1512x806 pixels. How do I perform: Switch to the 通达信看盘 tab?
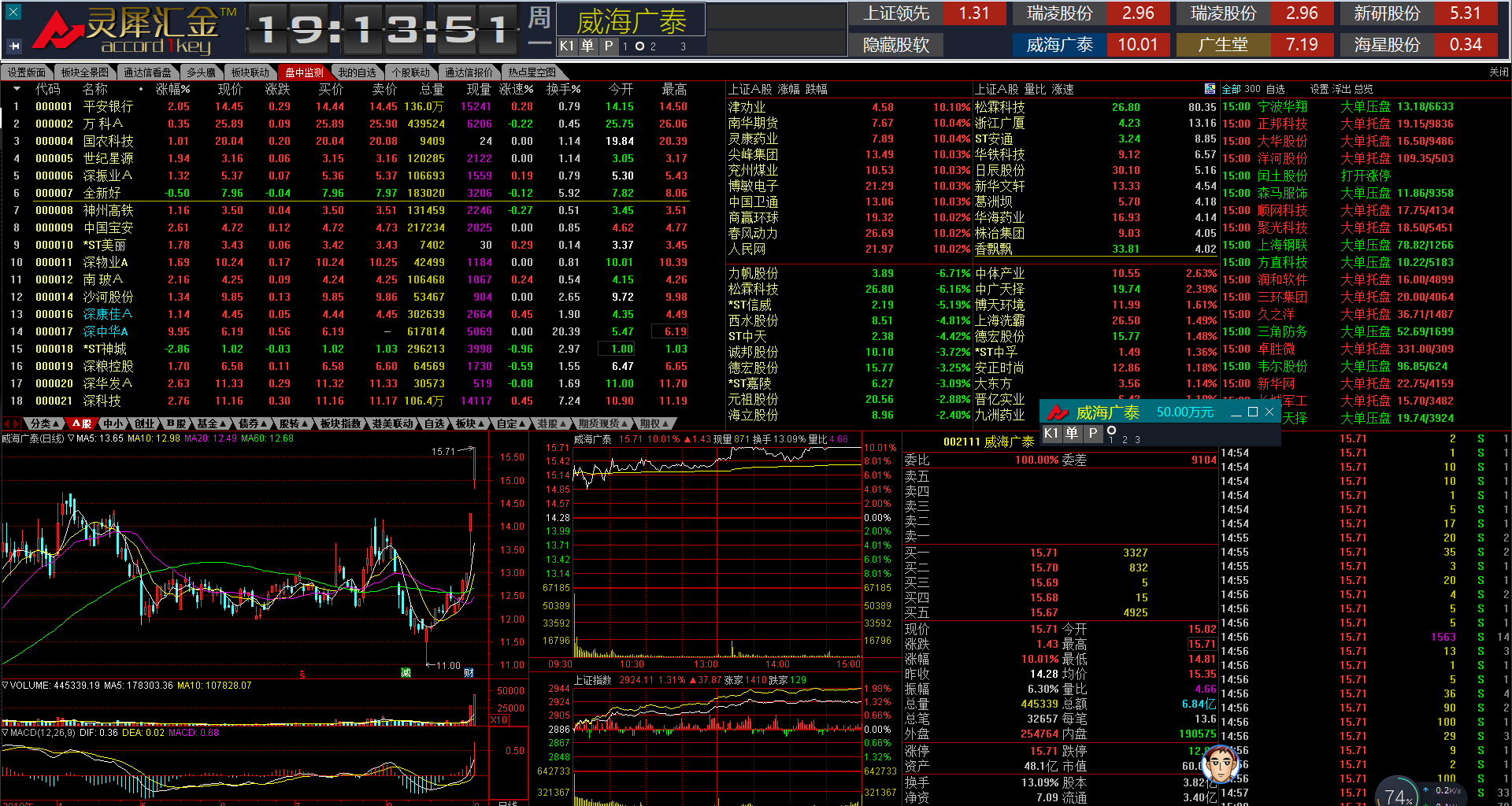tap(147, 72)
